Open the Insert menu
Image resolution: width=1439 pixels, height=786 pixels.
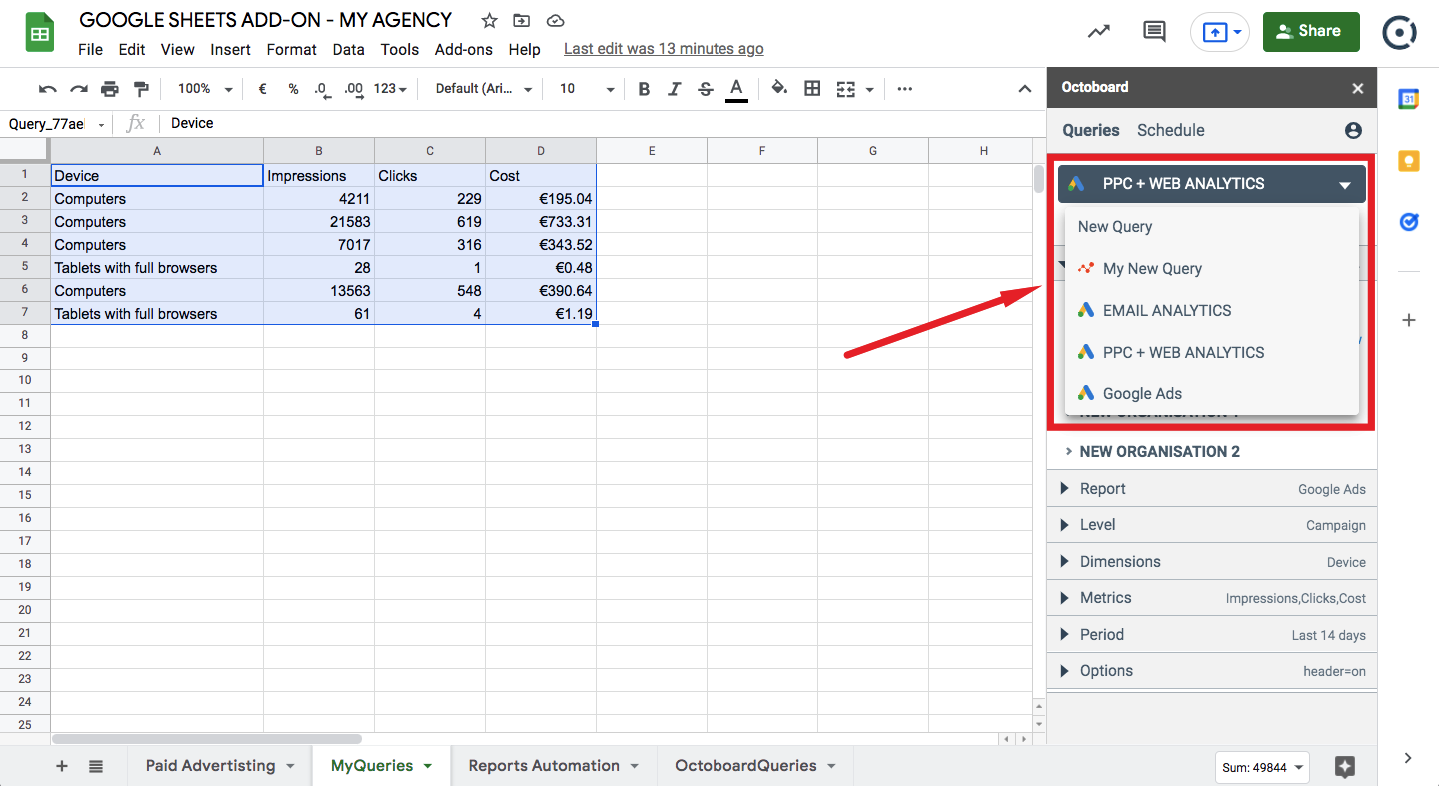[x=231, y=49]
